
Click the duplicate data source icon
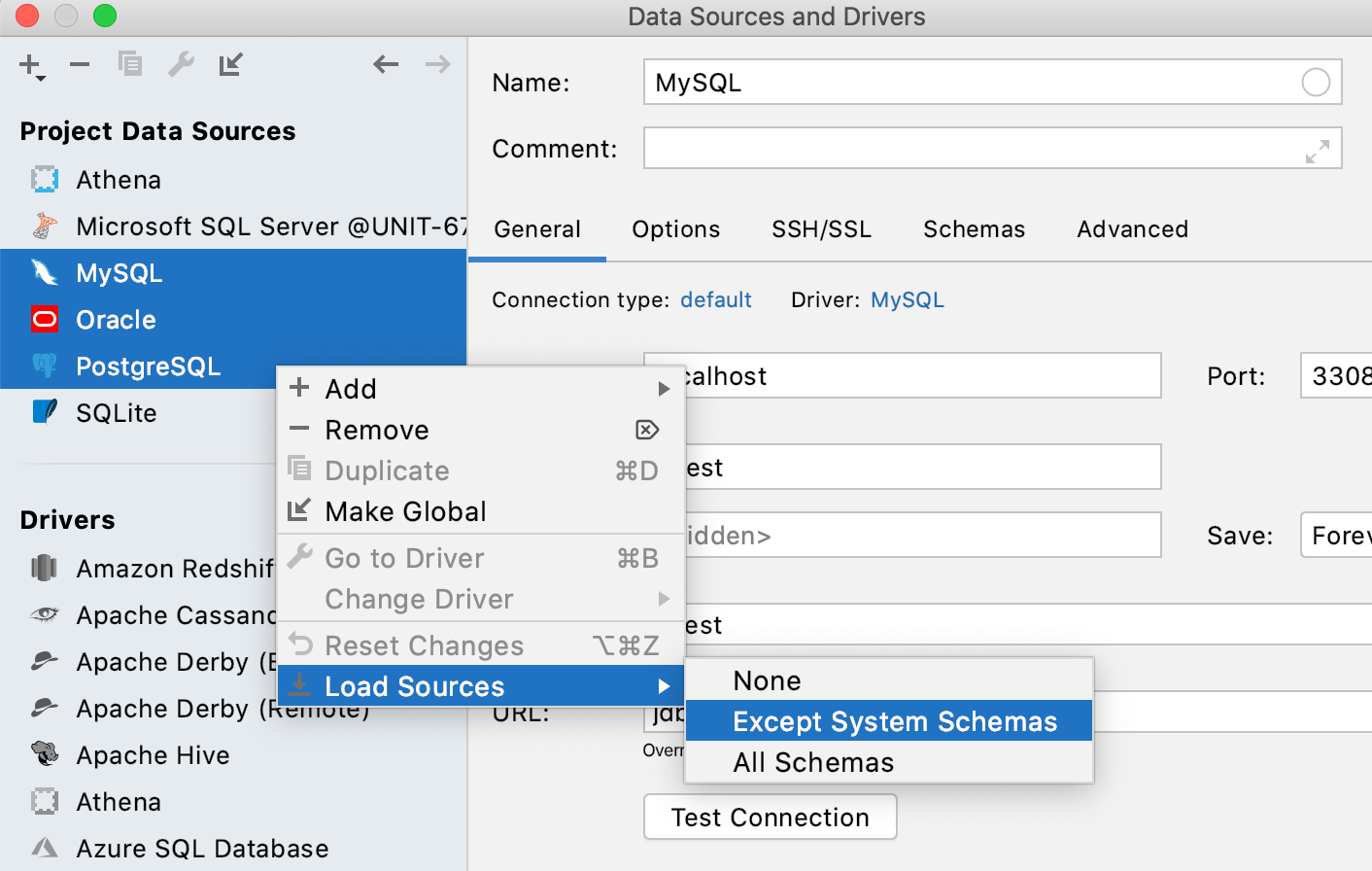[129, 64]
